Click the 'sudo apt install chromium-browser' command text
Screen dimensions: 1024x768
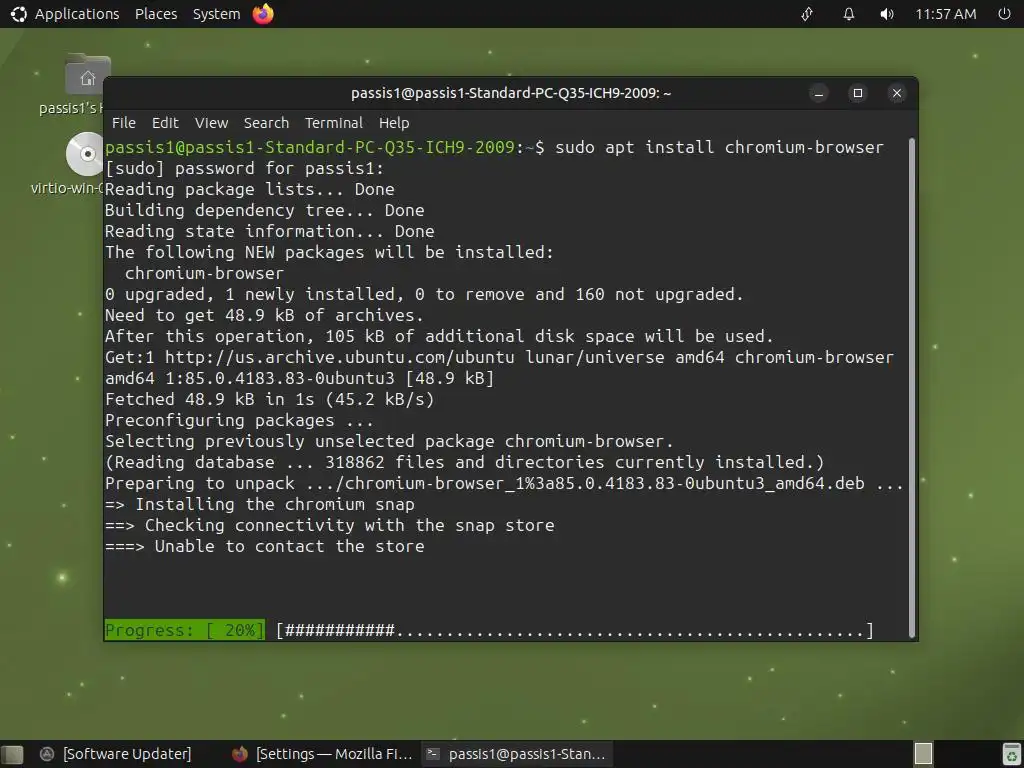[719, 148]
